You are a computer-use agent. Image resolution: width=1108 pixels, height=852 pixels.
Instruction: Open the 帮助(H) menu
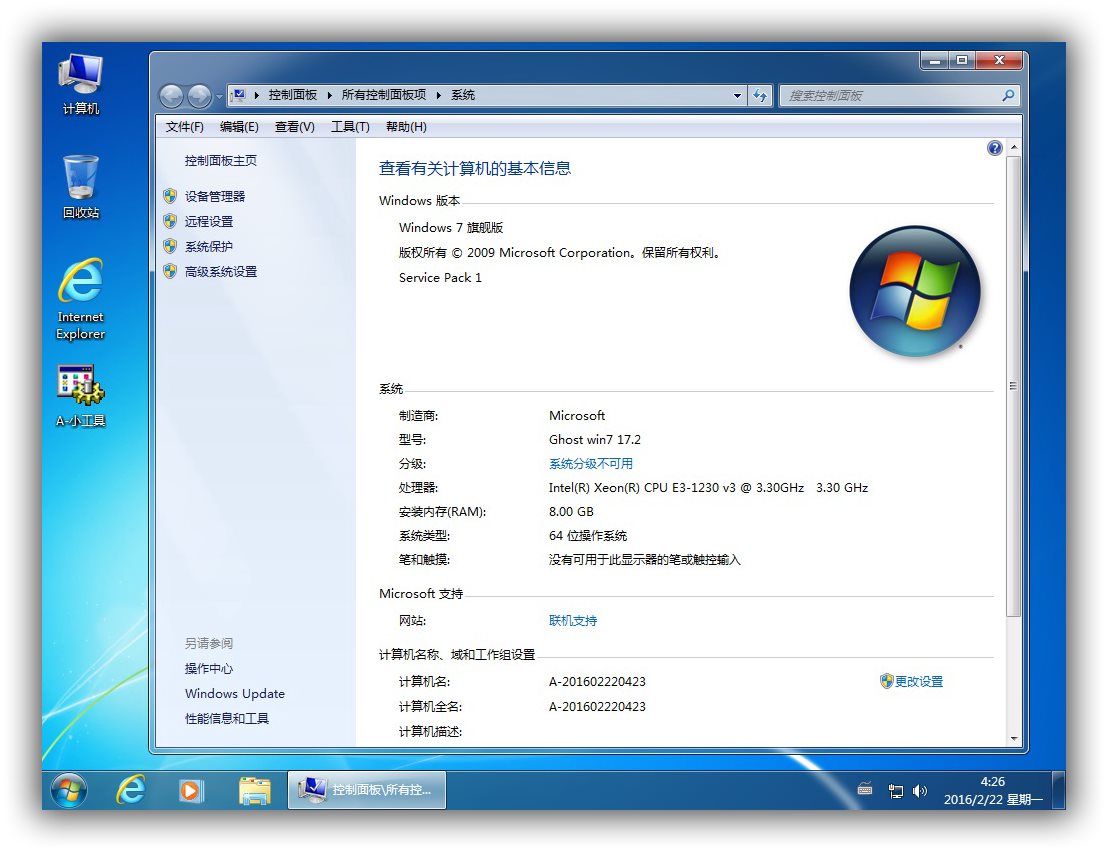(x=406, y=126)
